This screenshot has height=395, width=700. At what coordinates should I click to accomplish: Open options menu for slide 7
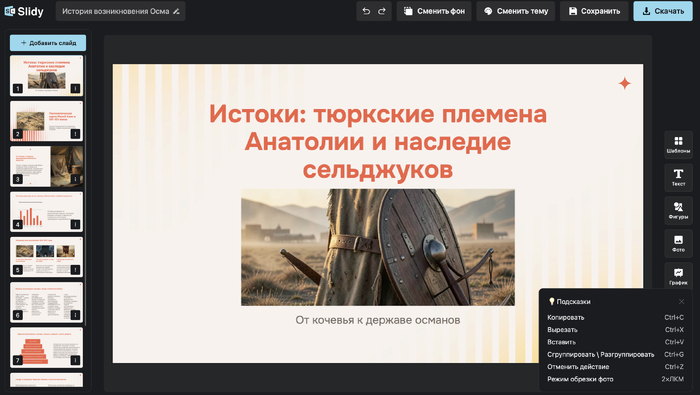(x=75, y=360)
